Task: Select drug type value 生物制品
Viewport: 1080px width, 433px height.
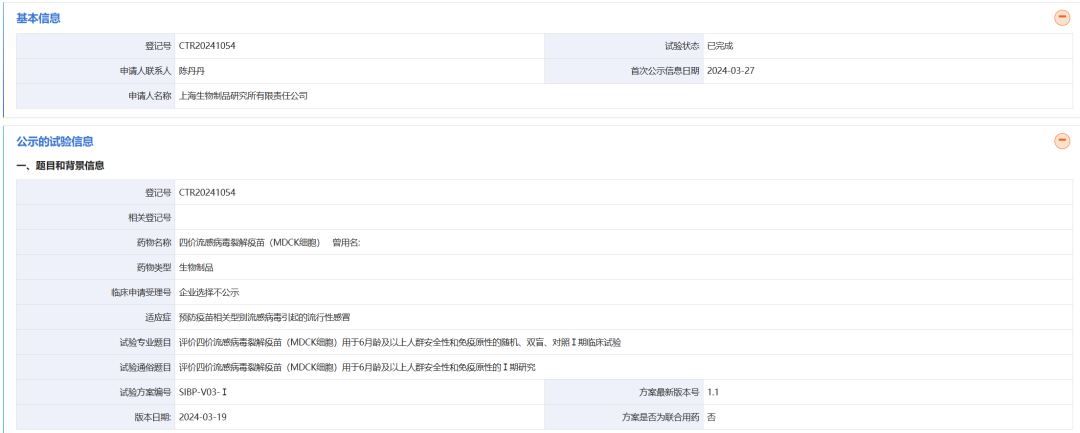Action: pos(196,267)
